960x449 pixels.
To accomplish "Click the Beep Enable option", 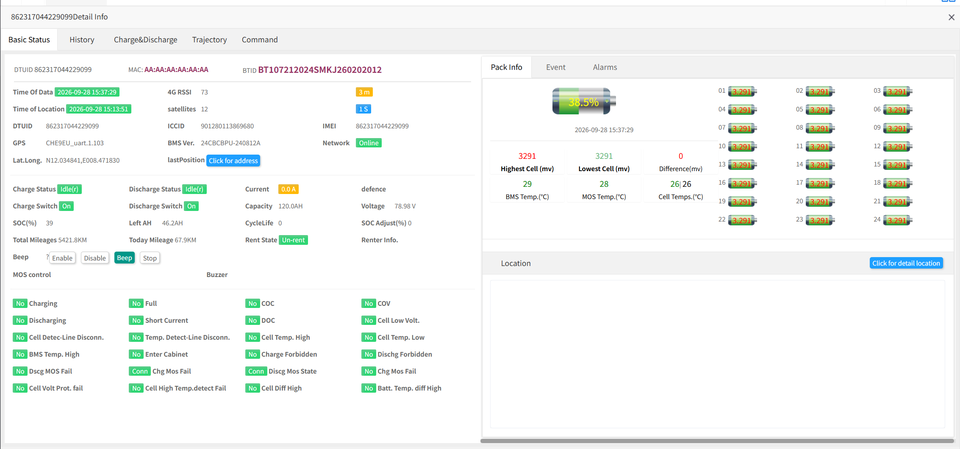I will click(x=62, y=258).
